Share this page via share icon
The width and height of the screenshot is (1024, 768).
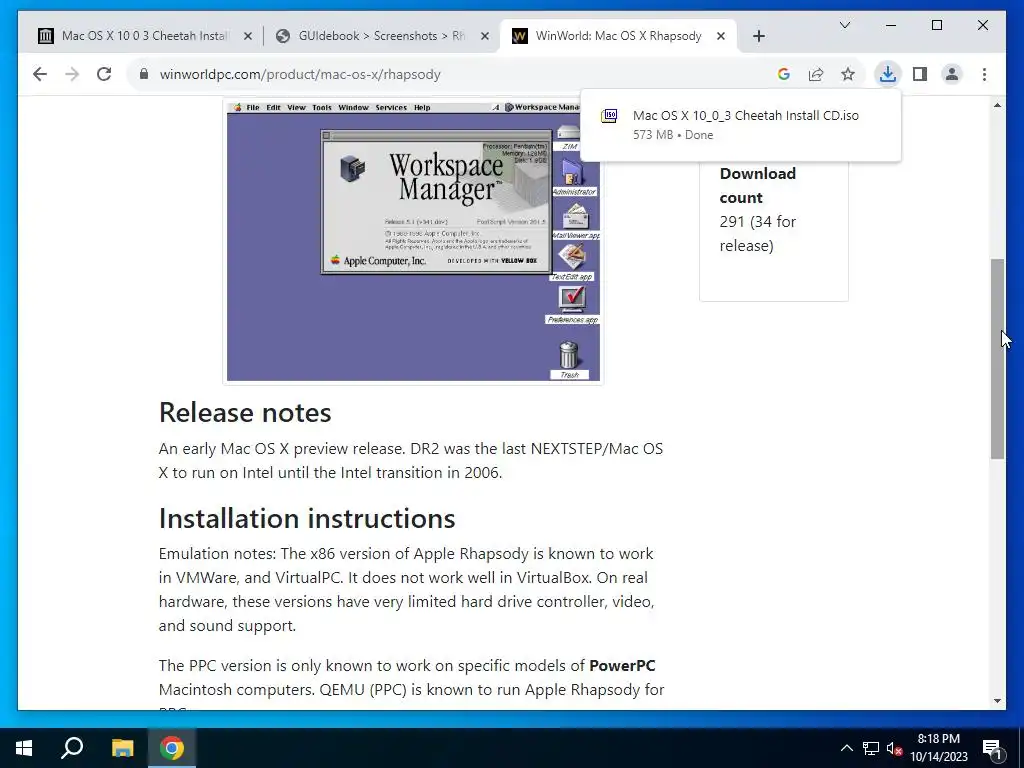point(816,74)
